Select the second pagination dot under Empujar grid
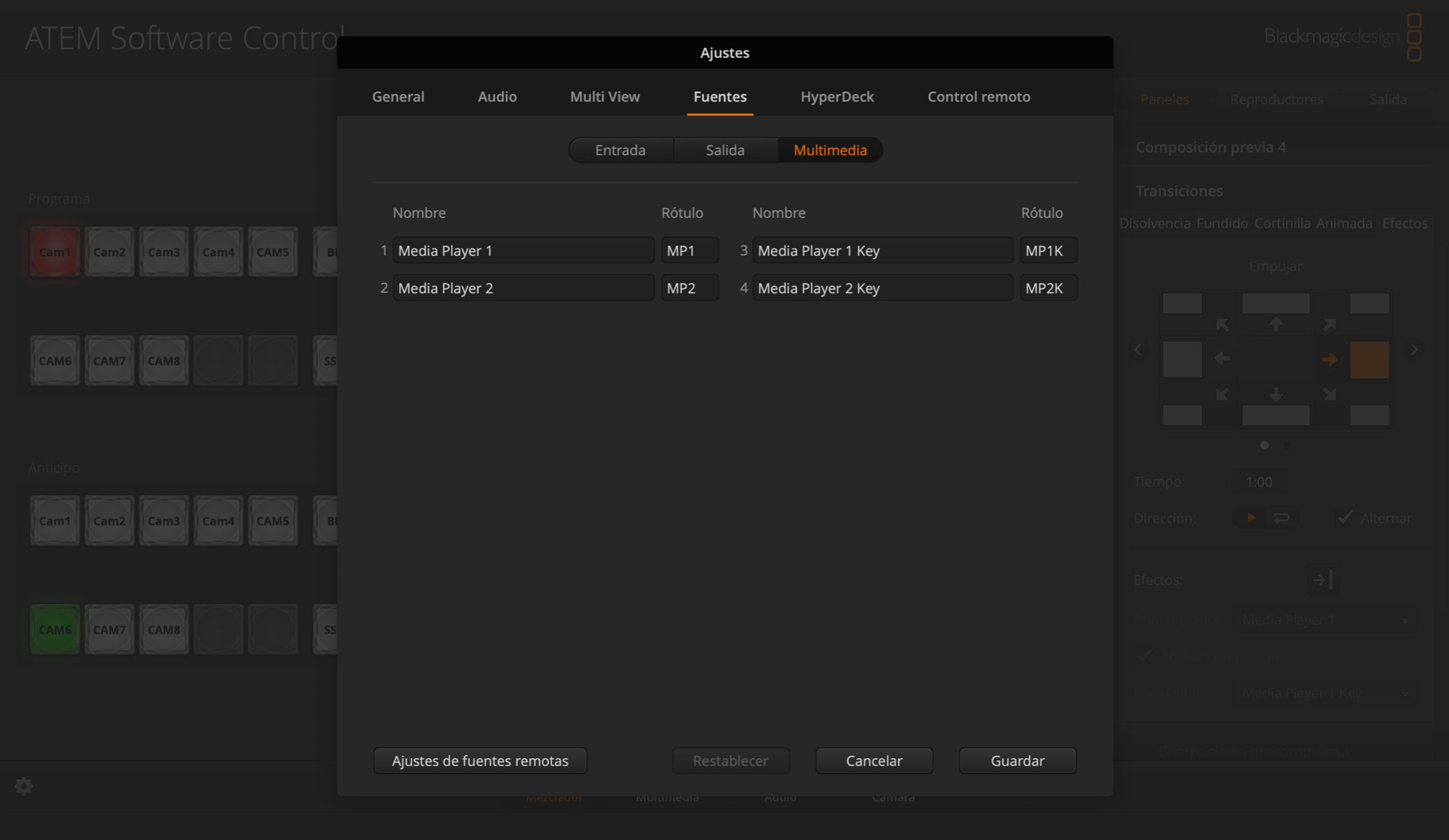This screenshot has height=840, width=1449. tap(1288, 445)
